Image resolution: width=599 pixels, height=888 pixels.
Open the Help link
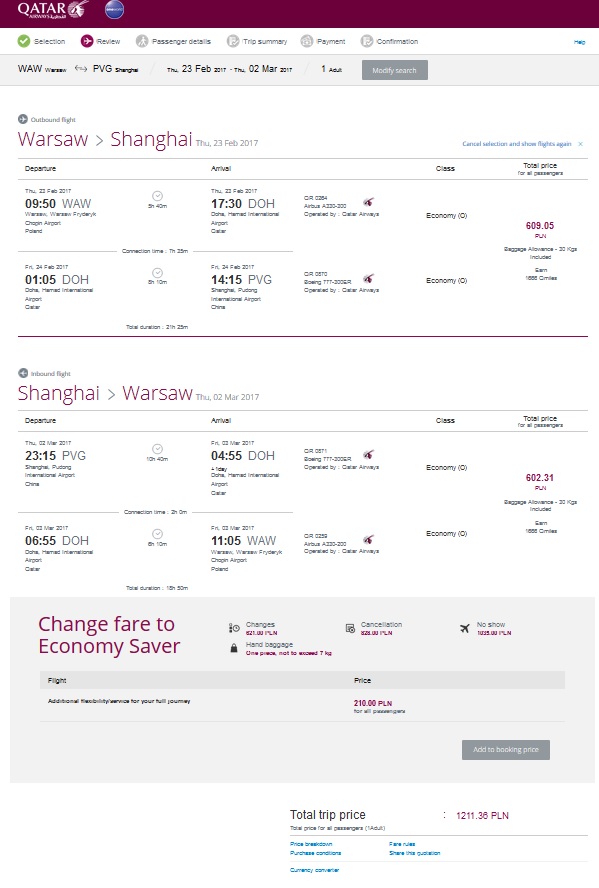point(580,42)
